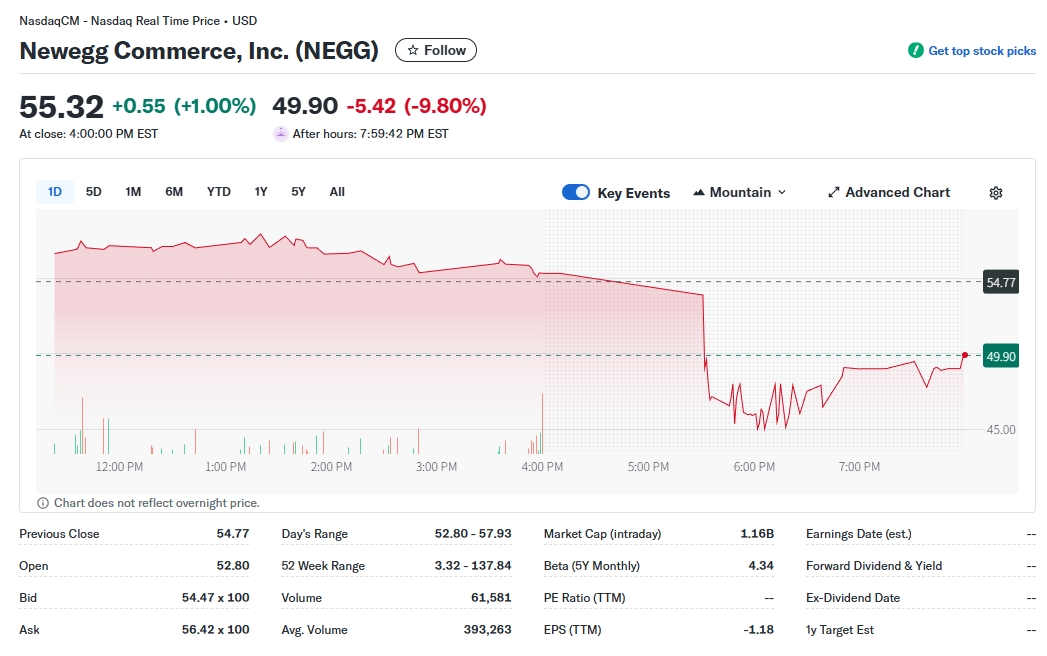Screen dimensions: 1047x656
Task: Open chart settings gear icon
Action: (x=995, y=193)
